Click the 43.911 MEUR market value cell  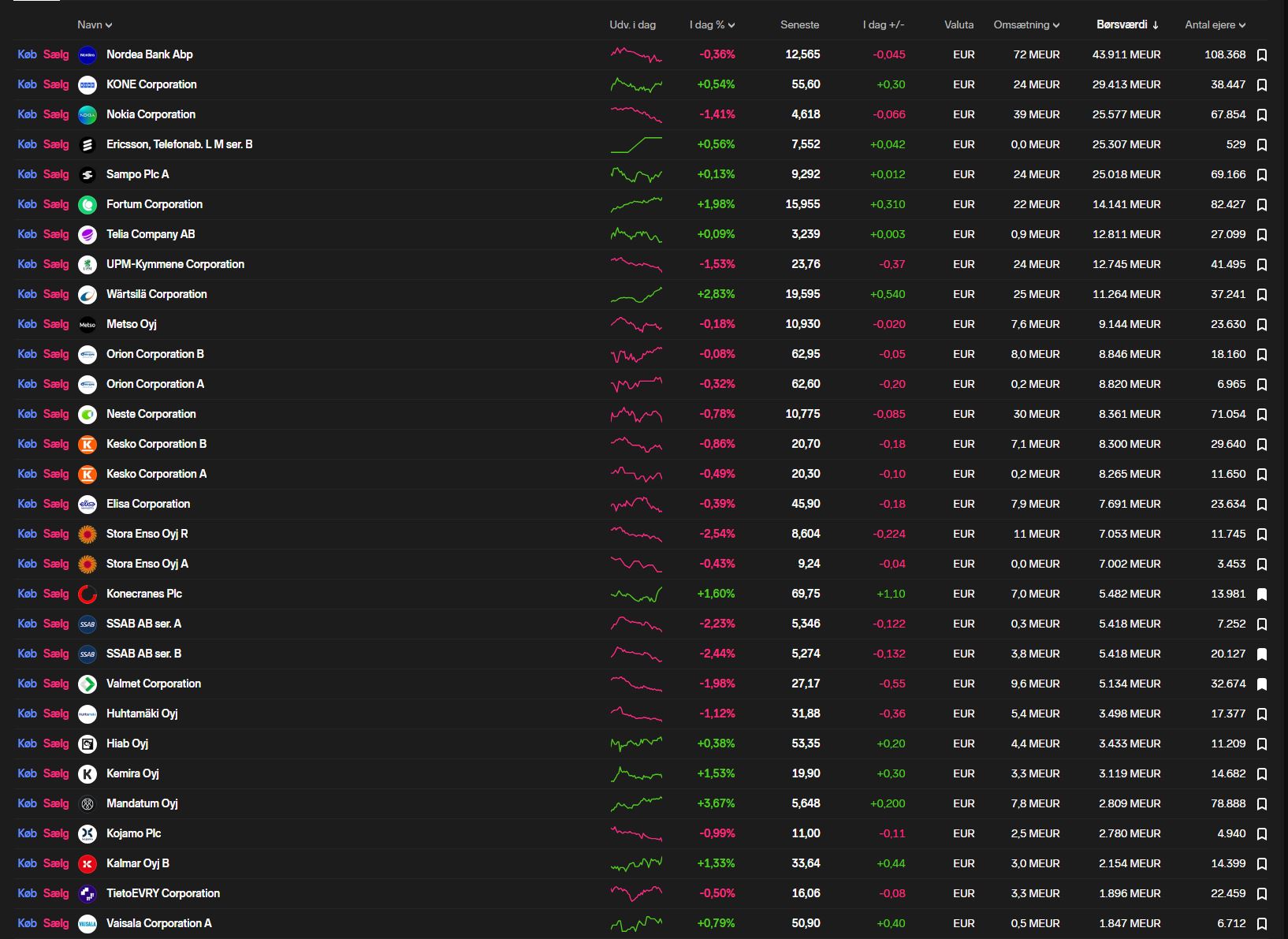(x=1126, y=54)
